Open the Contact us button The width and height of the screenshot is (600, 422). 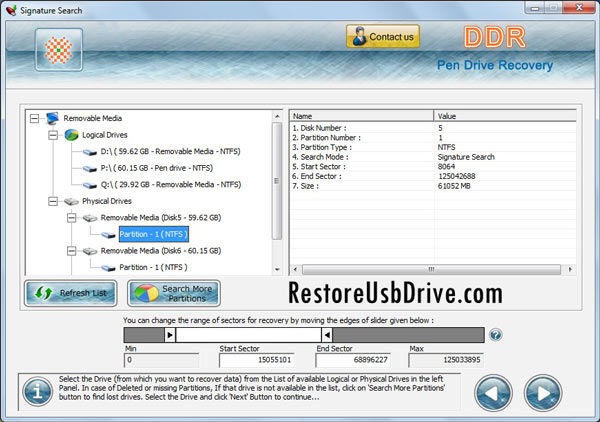pyautogui.click(x=383, y=37)
